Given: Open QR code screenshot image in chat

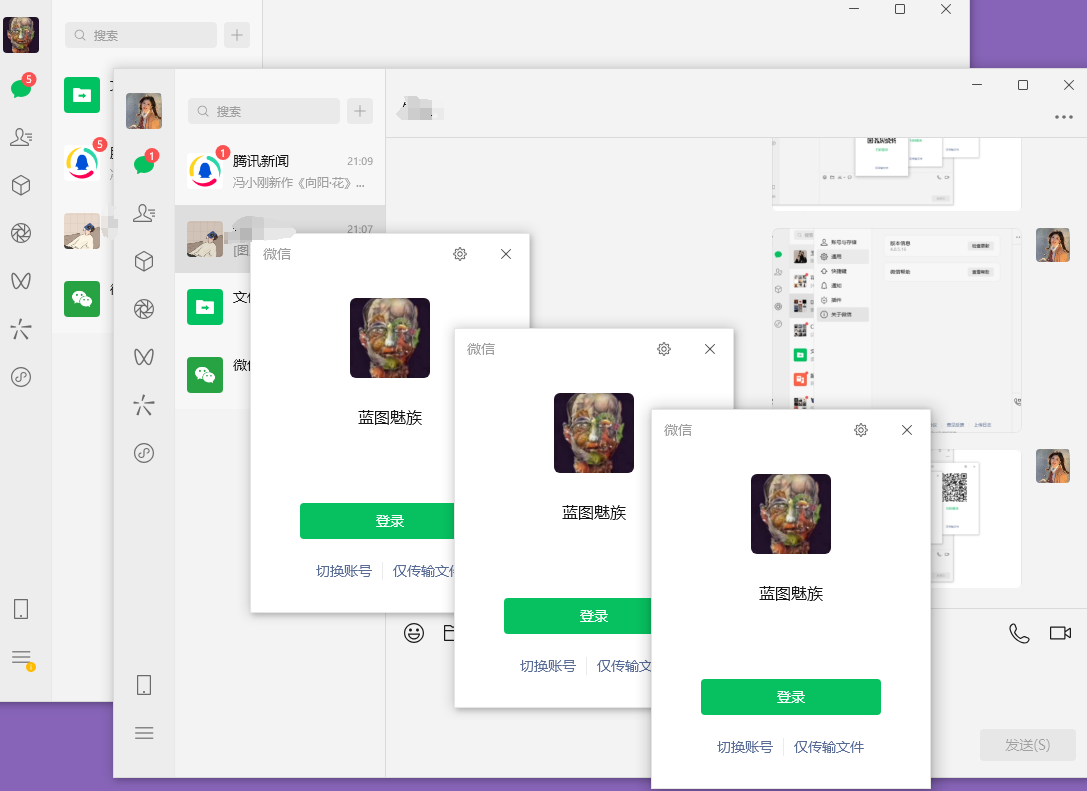Looking at the screenshot, I should pyautogui.click(x=975, y=519).
